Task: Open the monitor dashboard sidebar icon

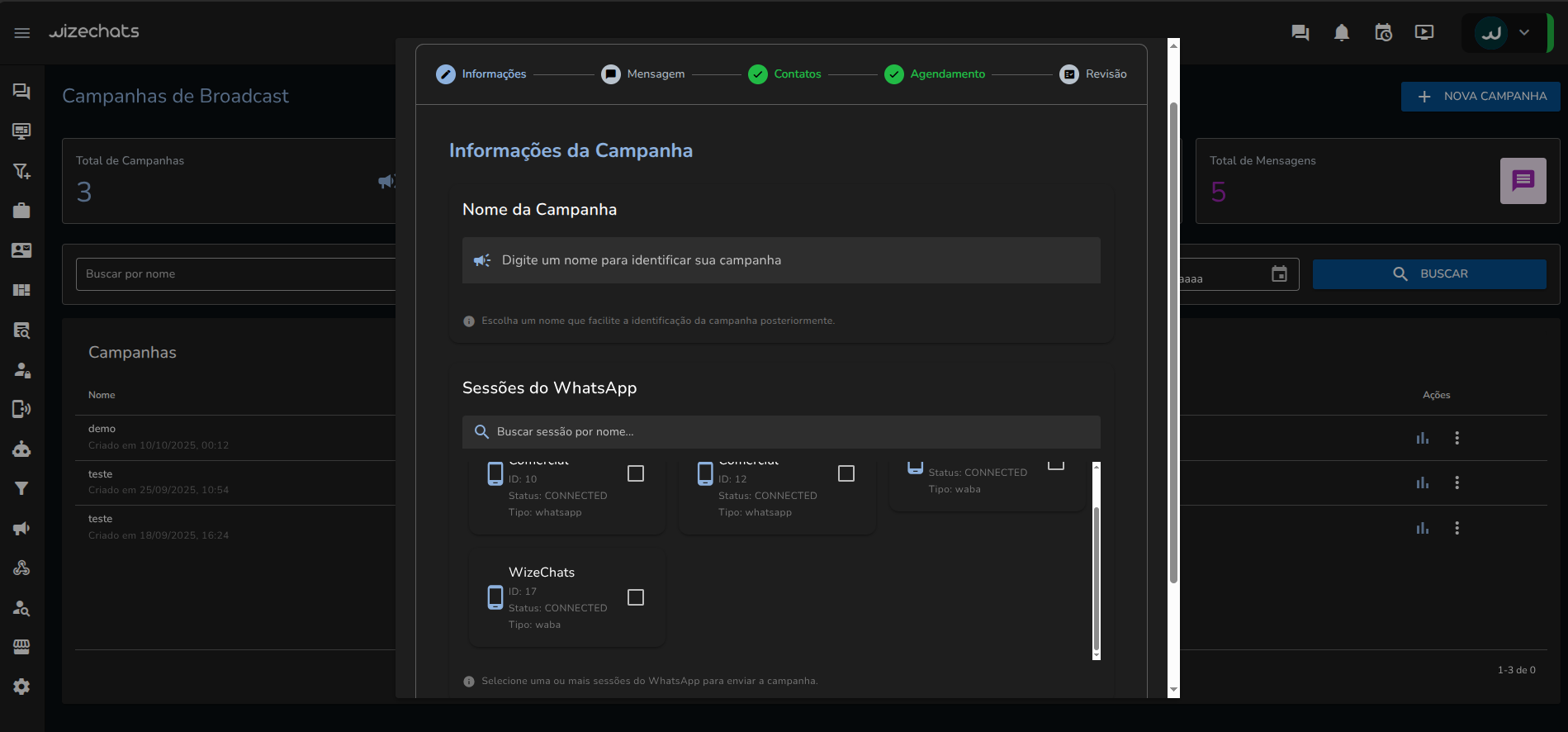Action: pos(21,131)
